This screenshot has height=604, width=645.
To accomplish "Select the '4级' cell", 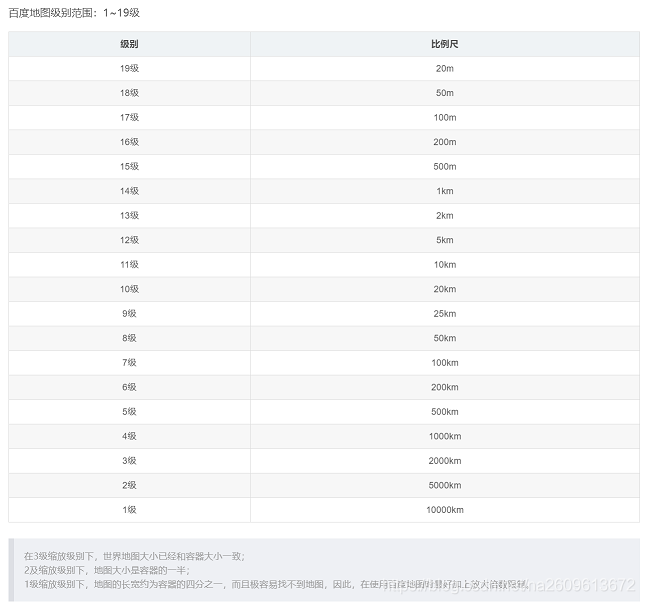I will [x=129, y=436].
